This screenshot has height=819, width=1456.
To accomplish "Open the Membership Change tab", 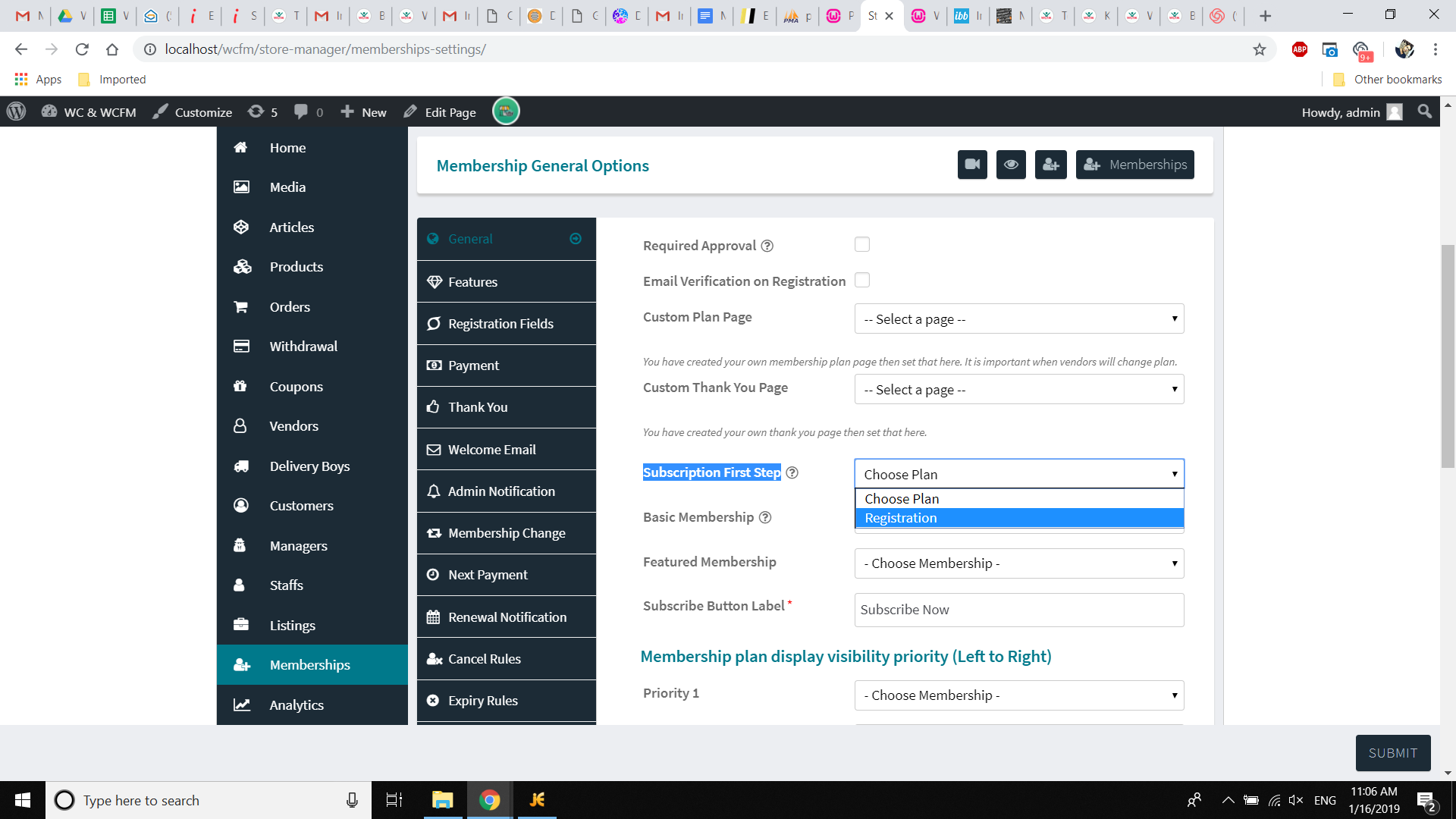I will [x=507, y=532].
